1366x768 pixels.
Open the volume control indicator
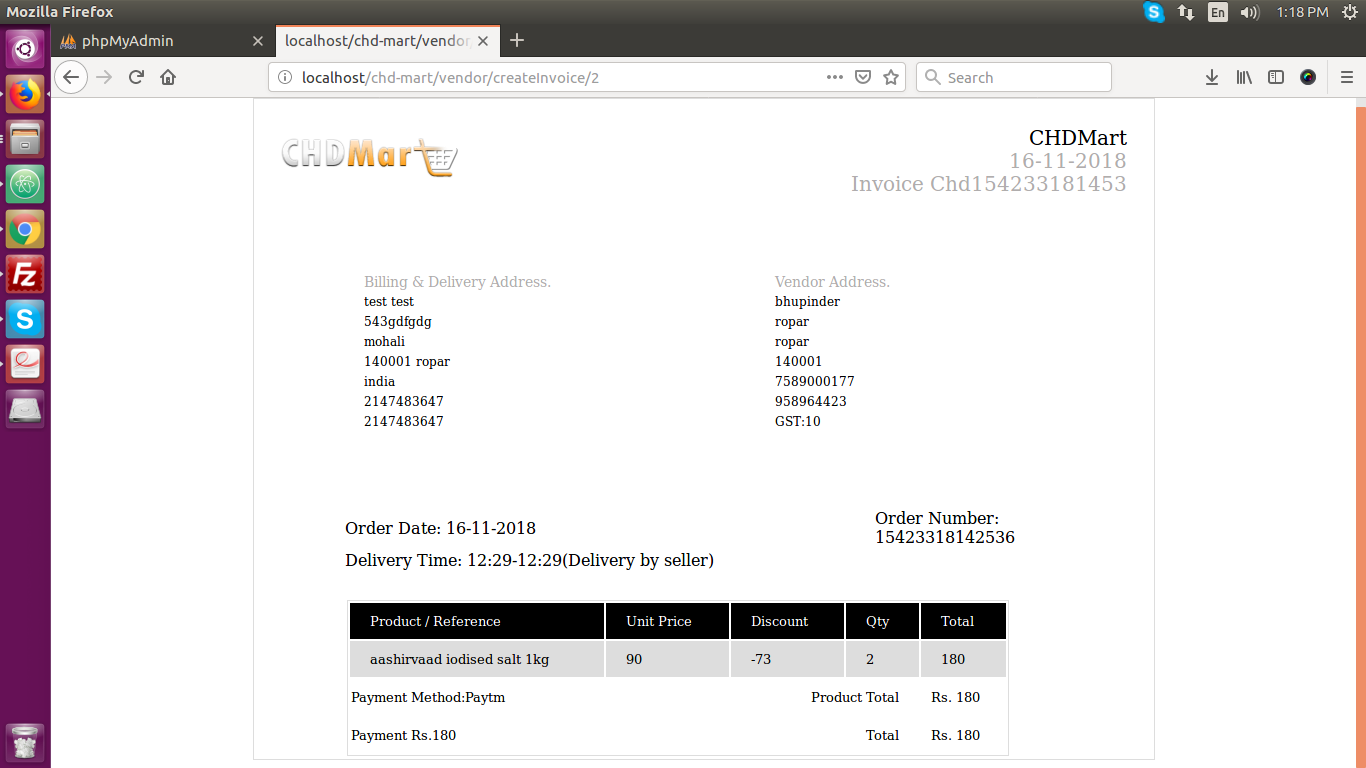click(x=1249, y=12)
